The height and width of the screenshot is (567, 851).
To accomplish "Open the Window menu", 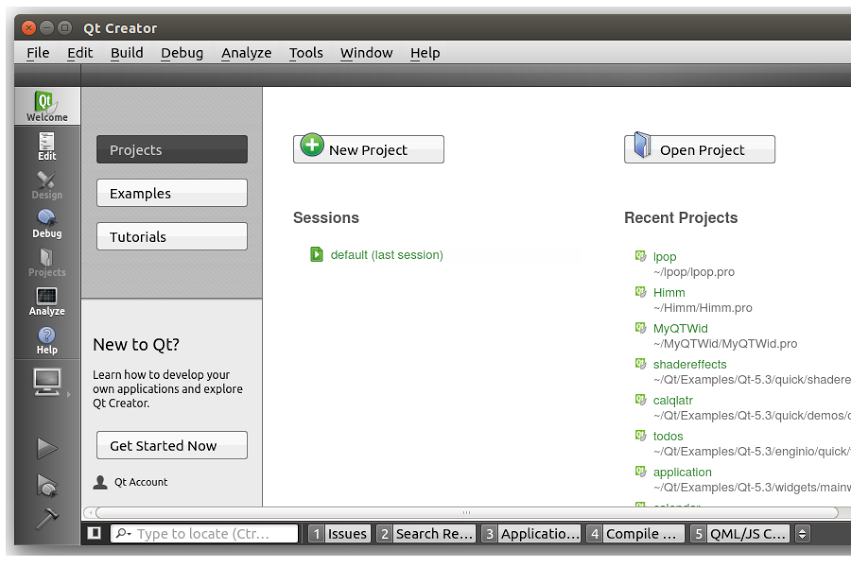I will click(x=366, y=53).
